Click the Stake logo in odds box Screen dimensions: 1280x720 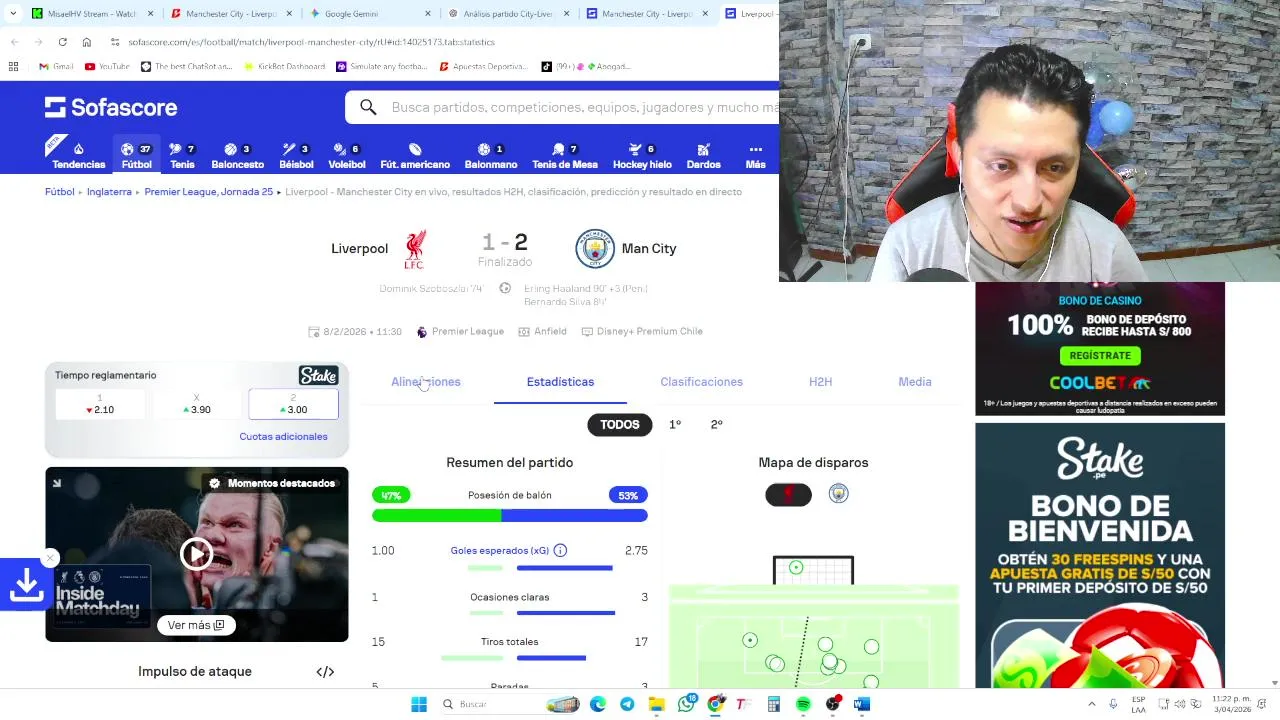[319, 376]
